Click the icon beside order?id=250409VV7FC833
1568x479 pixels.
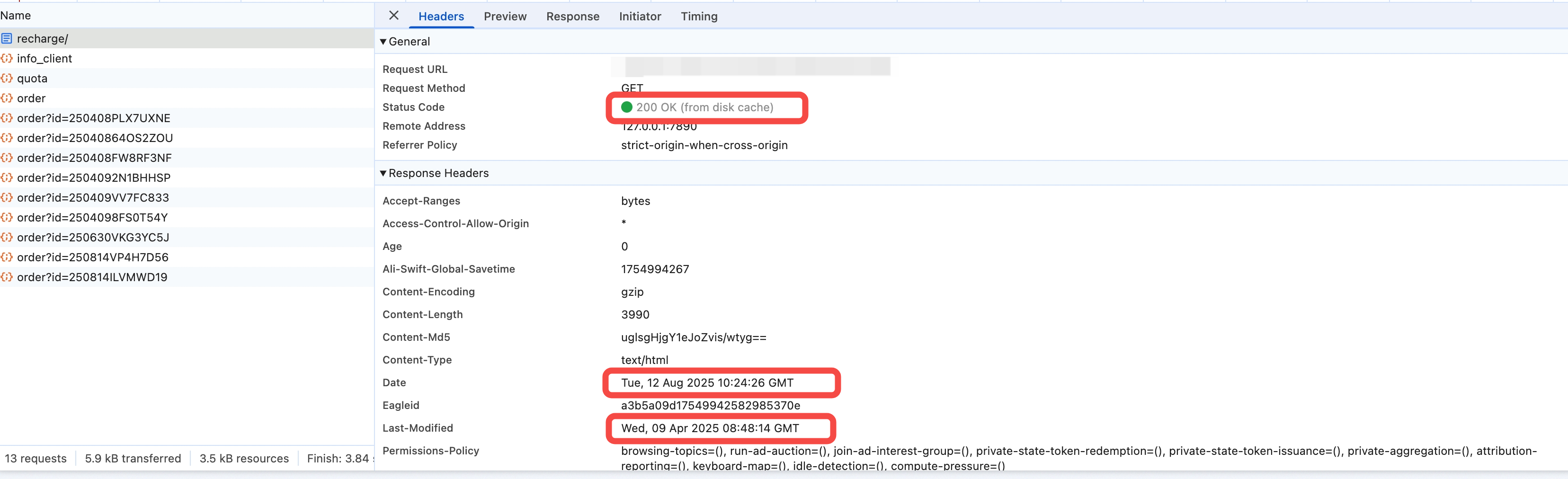[x=7, y=198]
